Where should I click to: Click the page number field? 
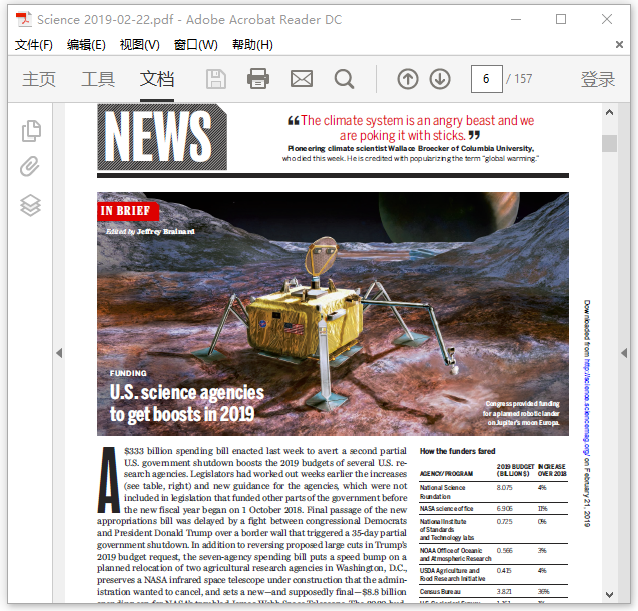pyautogui.click(x=487, y=79)
